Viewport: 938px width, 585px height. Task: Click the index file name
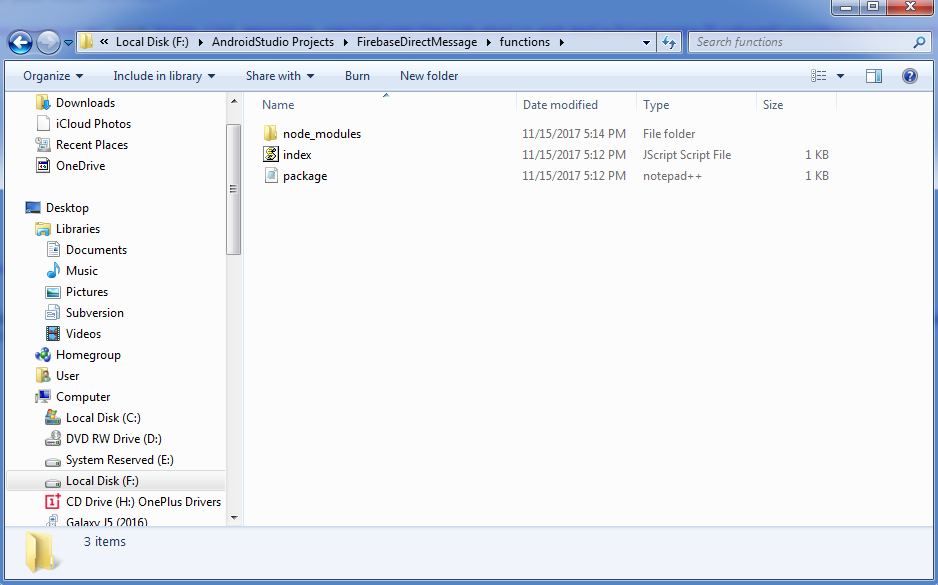tap(297, 155)
